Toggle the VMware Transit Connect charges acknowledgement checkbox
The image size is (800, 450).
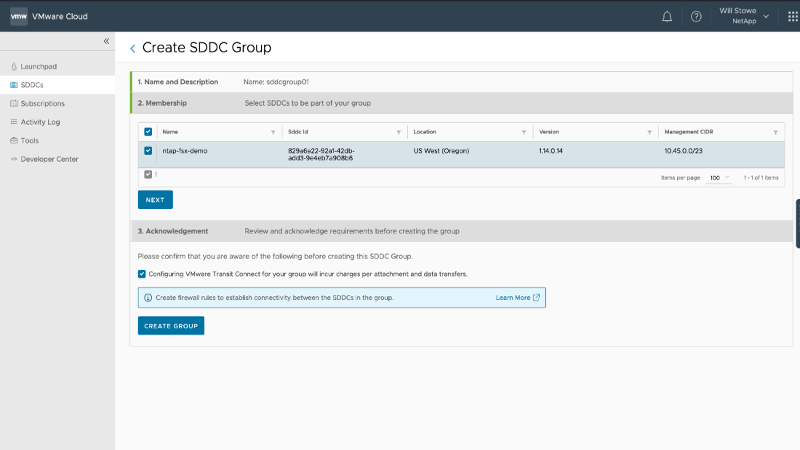tap(142, 273)
